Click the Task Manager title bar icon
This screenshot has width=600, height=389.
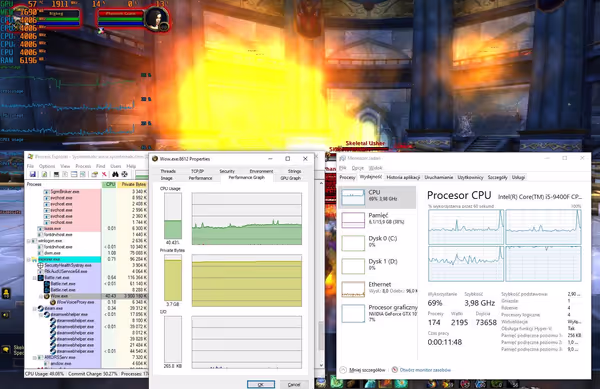click(342, 158)
